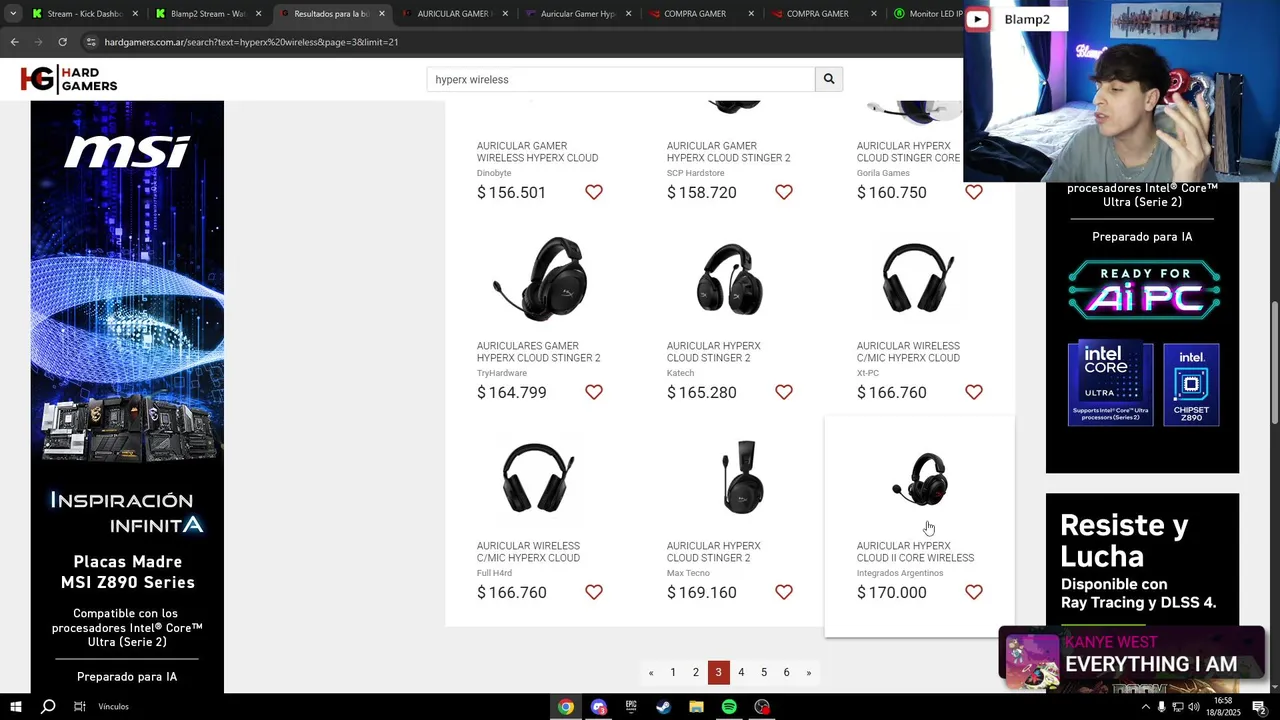This screenshot has height=720, width=1280.
Task: Favorite the $166.760 Full H4rd headset
Action: pyautogui.click(x=594, y=592)
